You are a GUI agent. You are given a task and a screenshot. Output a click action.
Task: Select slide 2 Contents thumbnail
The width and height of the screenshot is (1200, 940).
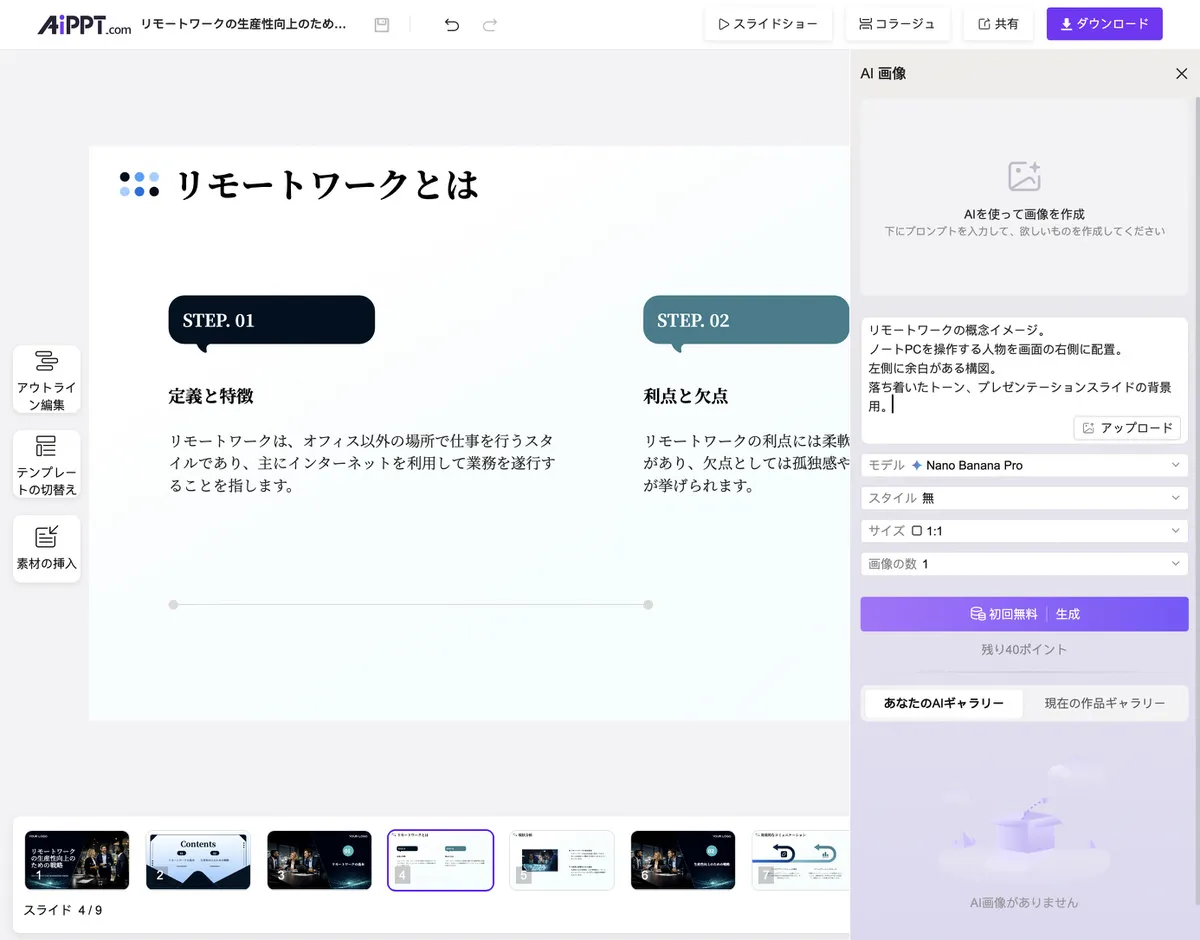(x=198, y=860)
